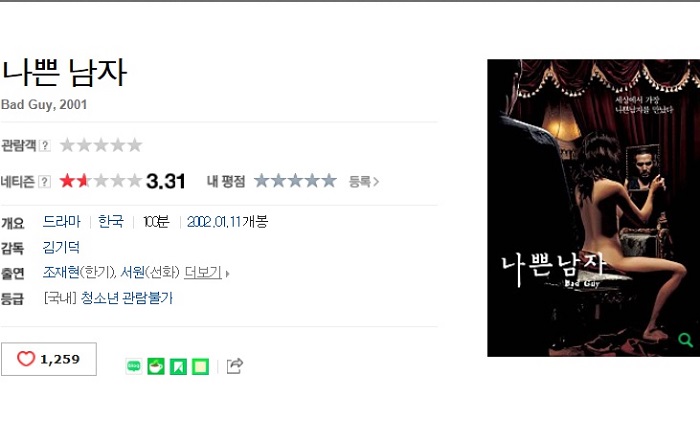Image resolution: width=700 pixels, height=440 pixels.
Task: Click the 청소년 관람불가 rating link
Action: 126,298
